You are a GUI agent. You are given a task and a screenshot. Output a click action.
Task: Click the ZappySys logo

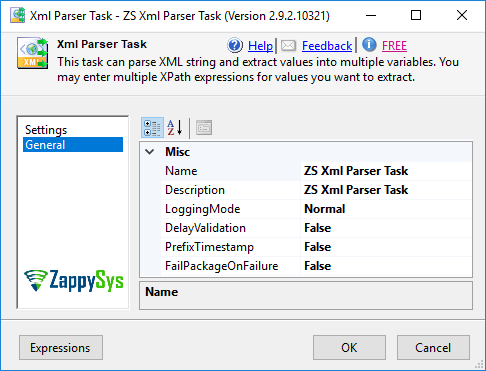pyautogui.click(x=73, y=281)
